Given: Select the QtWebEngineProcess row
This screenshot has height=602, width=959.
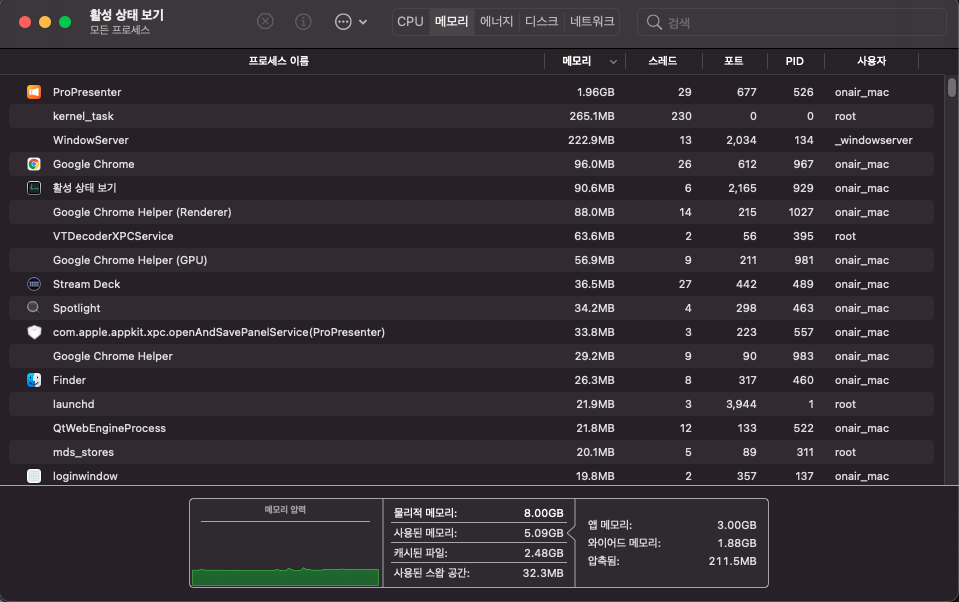Looking at the screenshot, I should point(471,428).
